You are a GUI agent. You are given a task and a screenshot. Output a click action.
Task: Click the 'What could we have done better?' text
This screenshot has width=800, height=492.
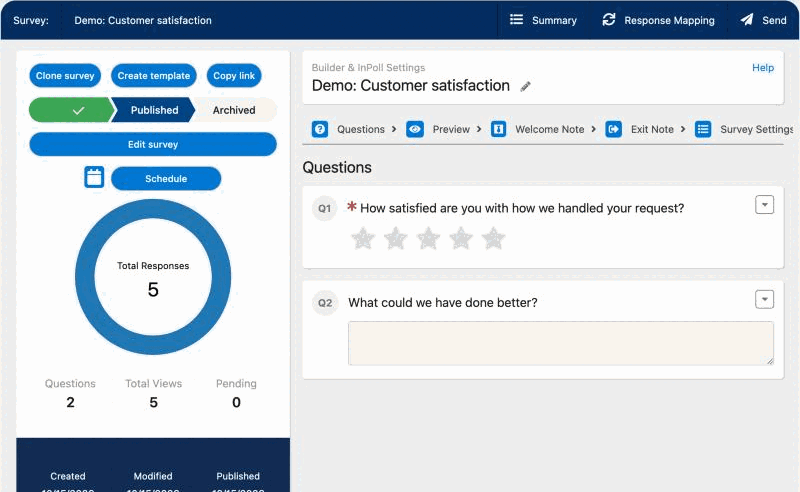click(443, 303)
